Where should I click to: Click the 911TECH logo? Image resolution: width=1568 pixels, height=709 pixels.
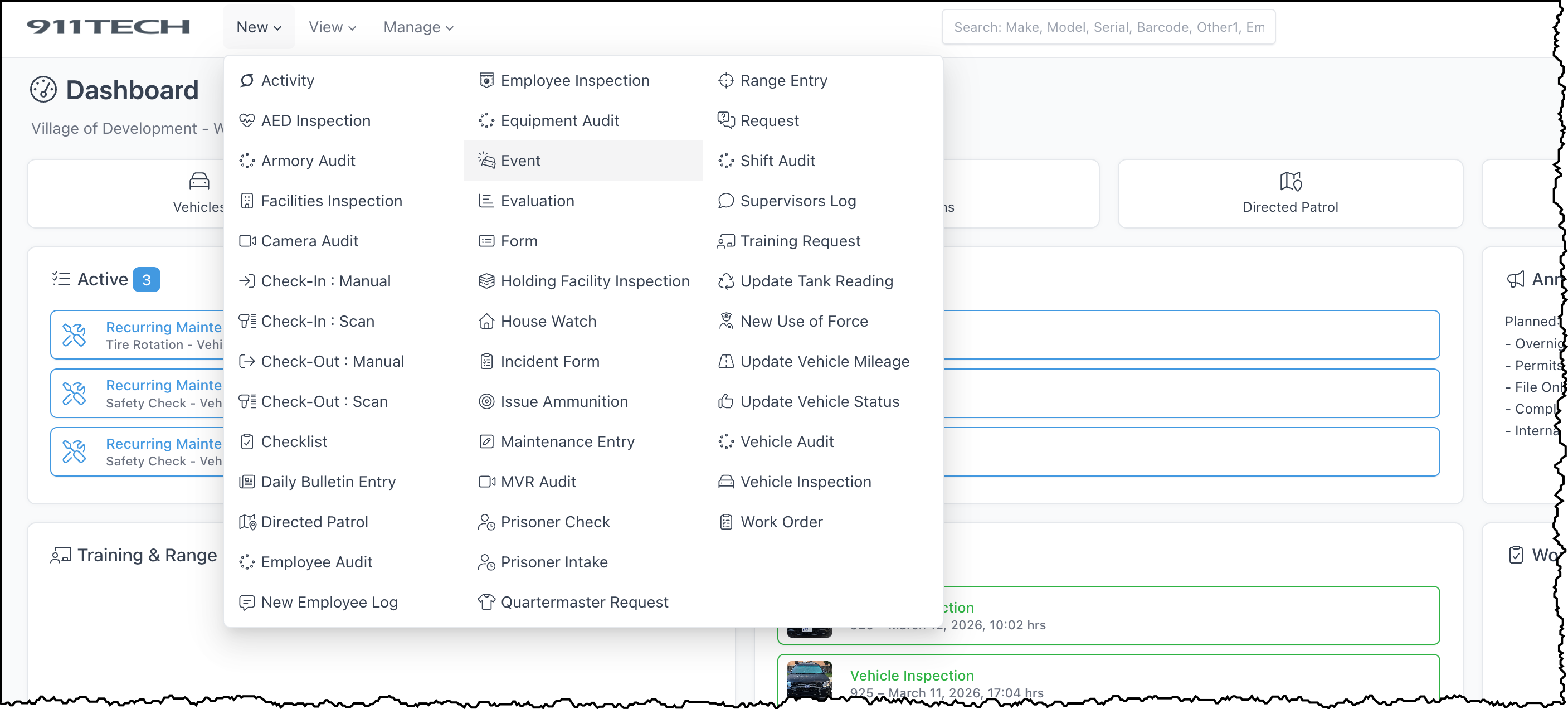tap(108, 27)
